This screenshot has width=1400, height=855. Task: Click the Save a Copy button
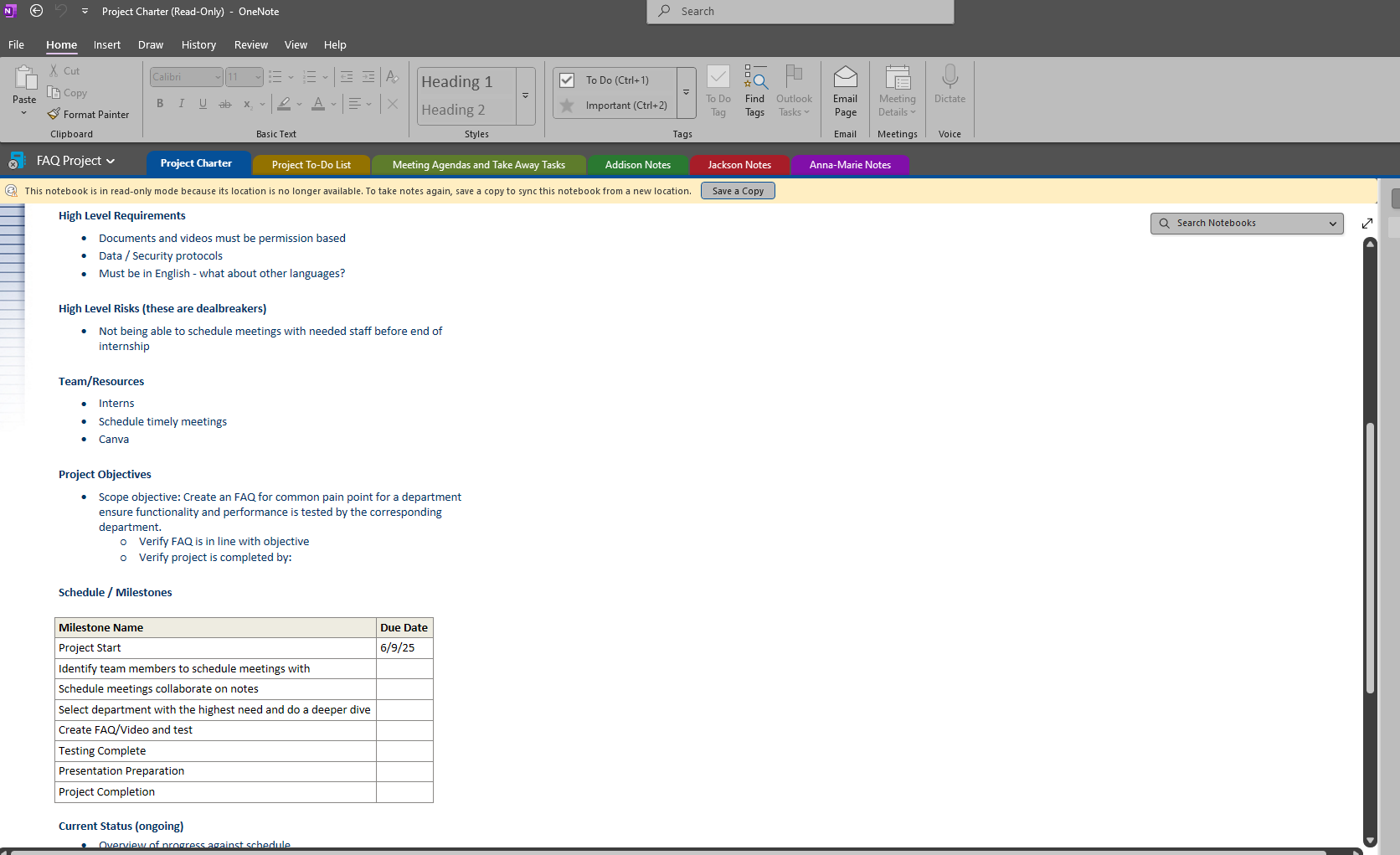pyautogui.click(x=738, y=191)
